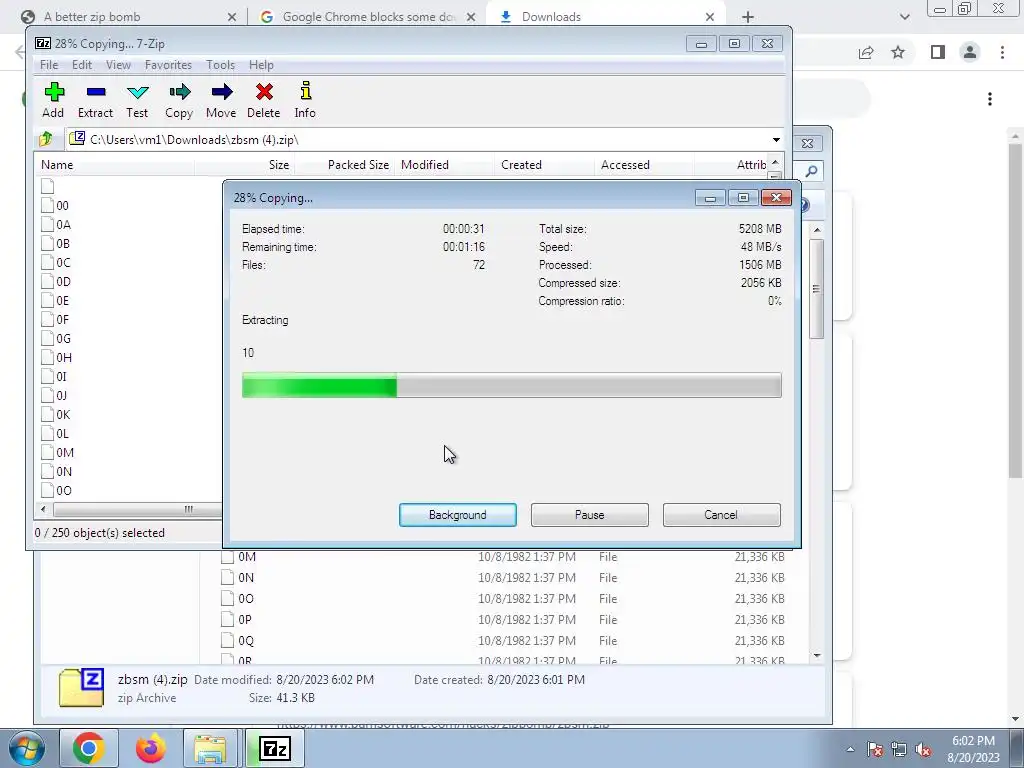Click the volume icon in system tray

pos(923,749)
